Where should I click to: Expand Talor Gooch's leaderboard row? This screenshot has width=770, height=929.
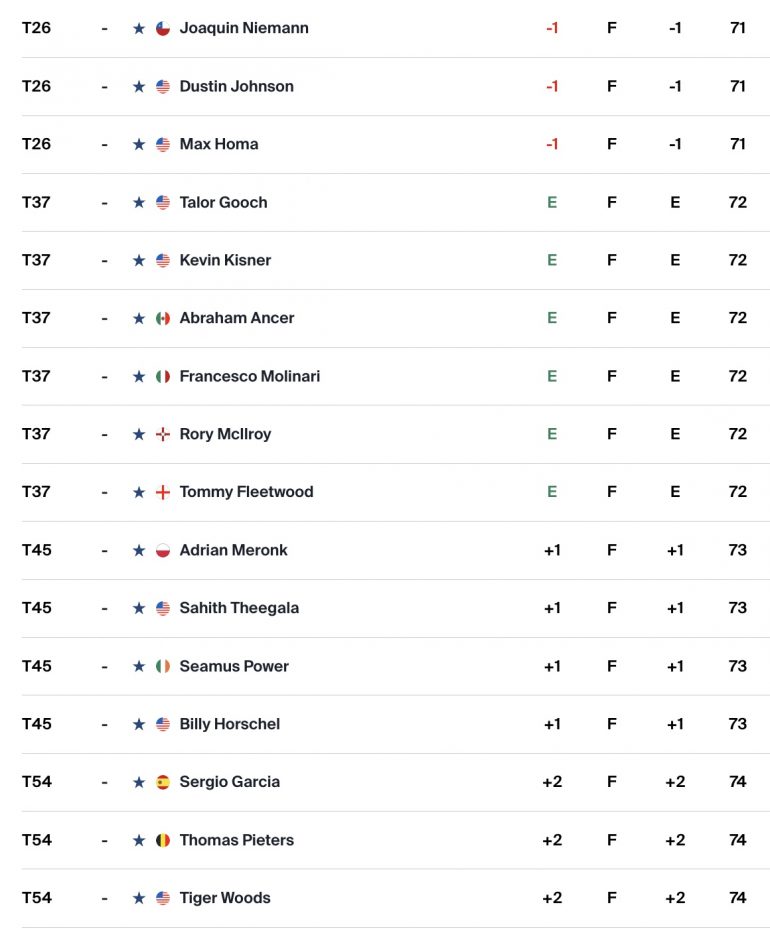(x=396, y=203)
